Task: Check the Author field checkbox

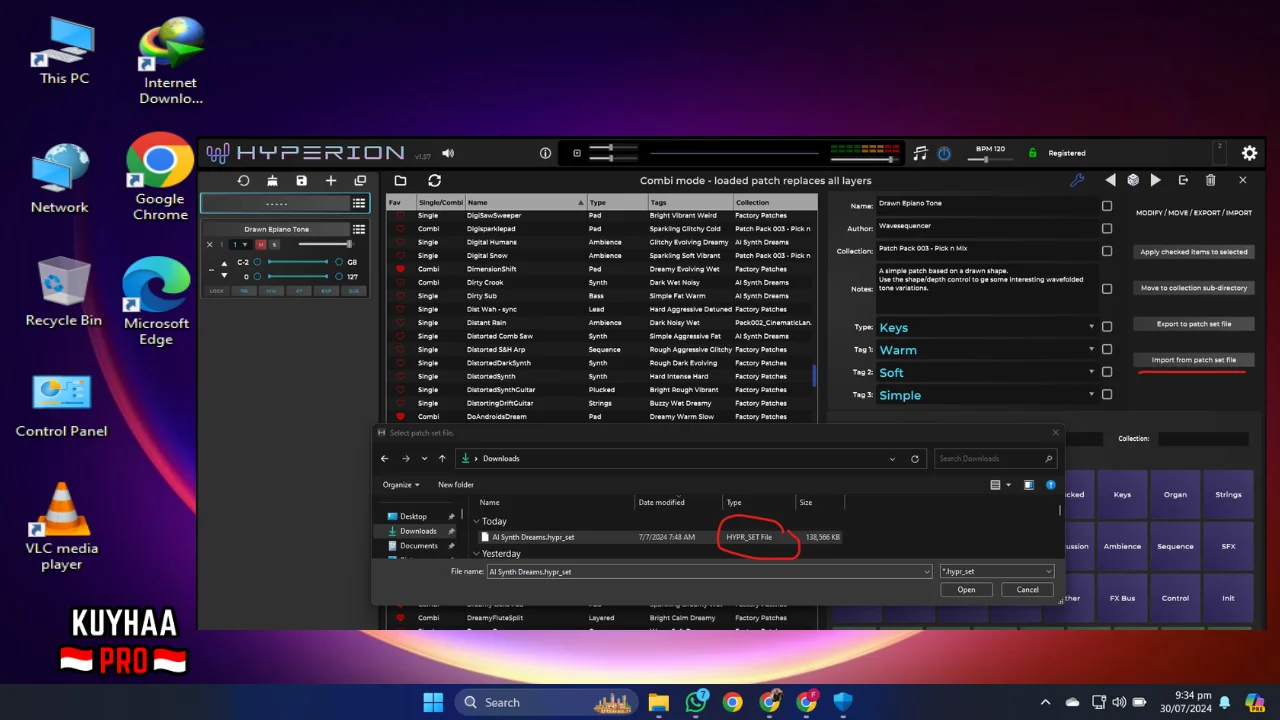Action: pos(1106,228)
